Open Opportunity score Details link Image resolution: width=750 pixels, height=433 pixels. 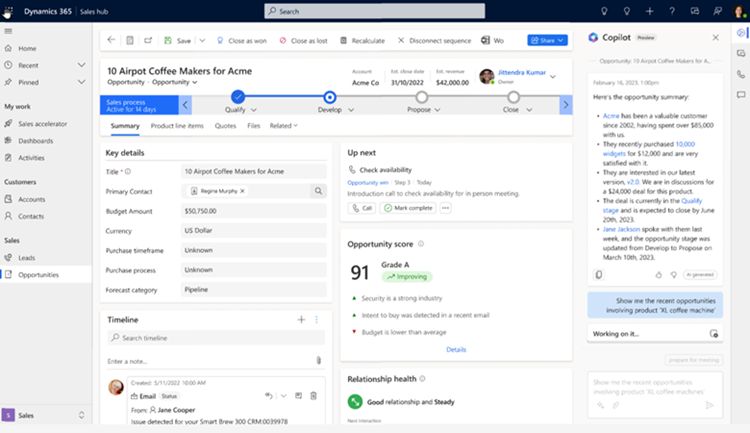456,349
